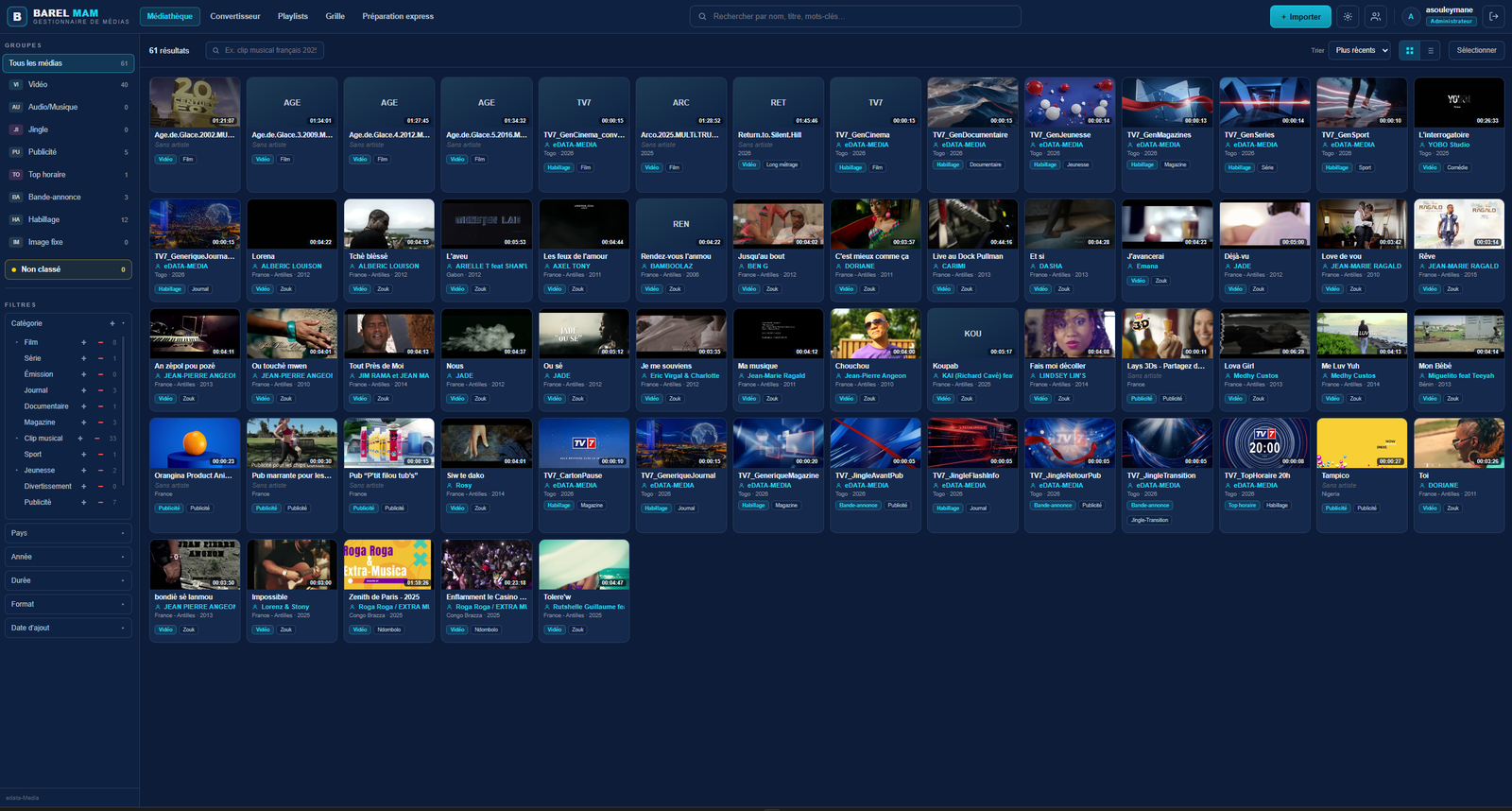Viewport: 1512px width, 811px height.
Task: Include Film category with plus icon
Action: click(84, 342)
